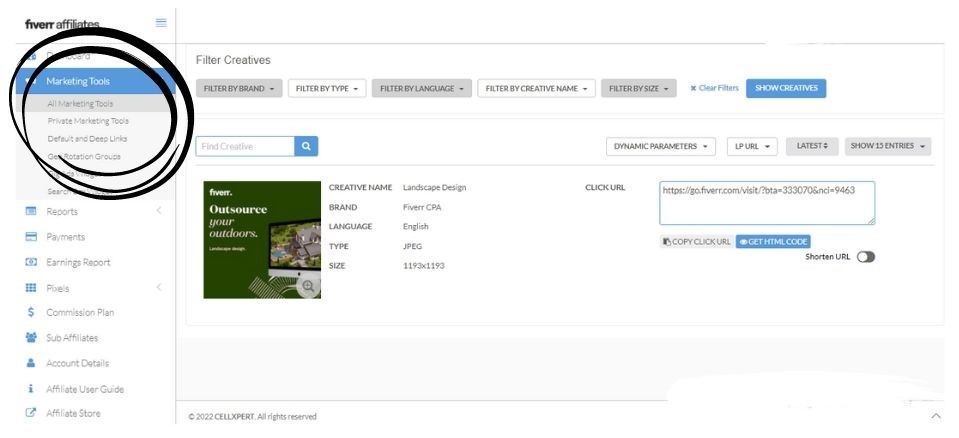Viewport: 959px width, 438px height.
Task: Open Affiliate User Guide in sidebar
Action: pyautogui.click(x=85, y=389)
